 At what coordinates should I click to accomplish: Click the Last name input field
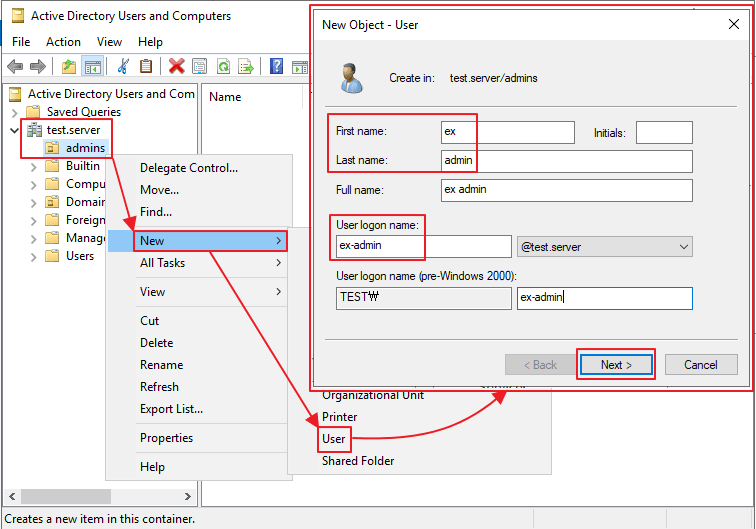pyautogui.click(x=567, y=161)
